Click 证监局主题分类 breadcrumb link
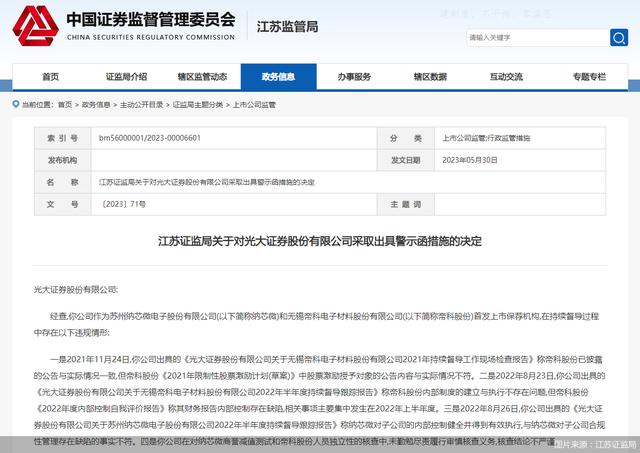This screenshot has width=640, height=453. 198,105
